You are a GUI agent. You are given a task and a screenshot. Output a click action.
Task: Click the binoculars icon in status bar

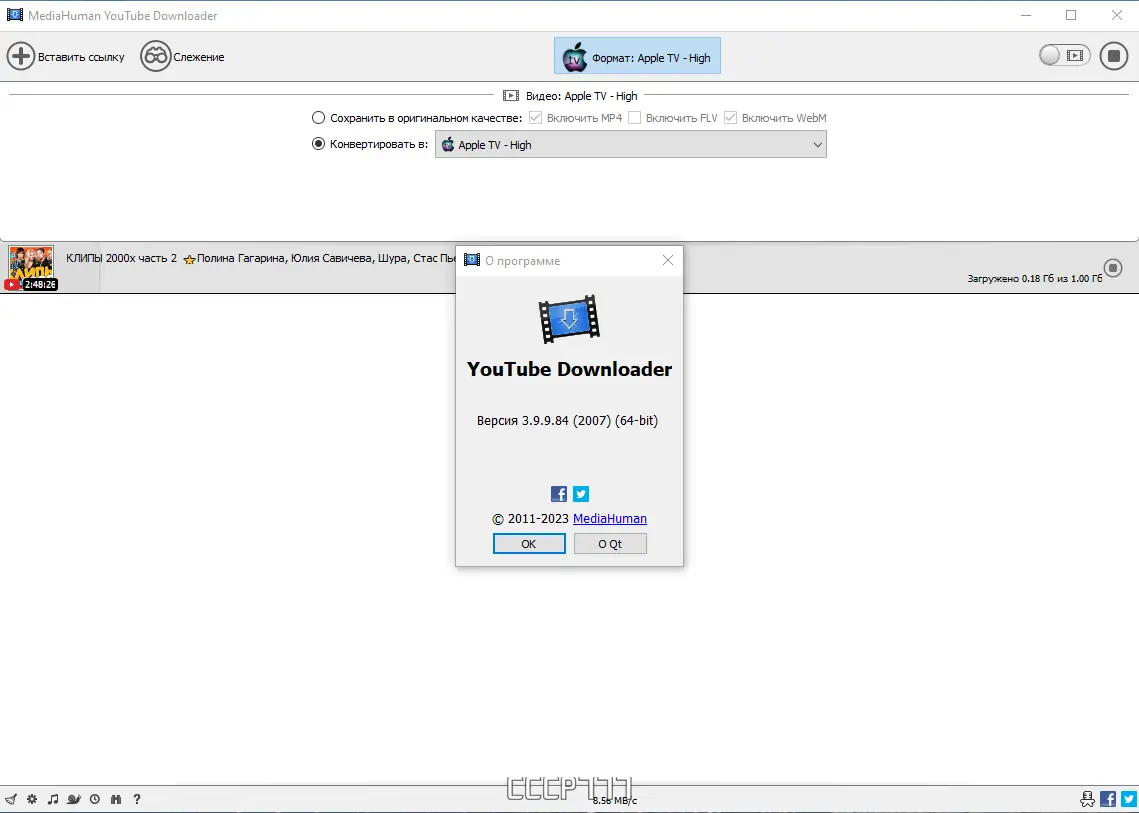[115, 799]
